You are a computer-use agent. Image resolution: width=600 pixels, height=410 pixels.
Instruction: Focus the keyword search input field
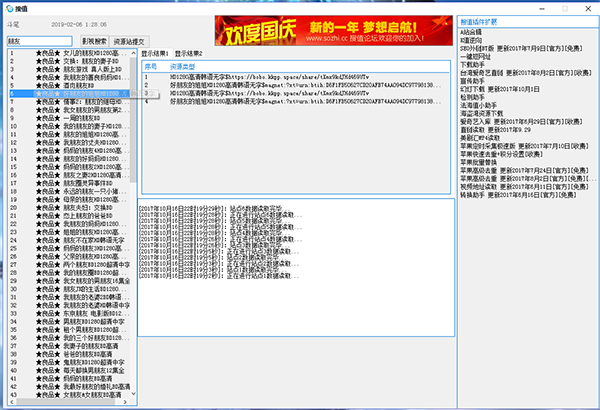39,41
